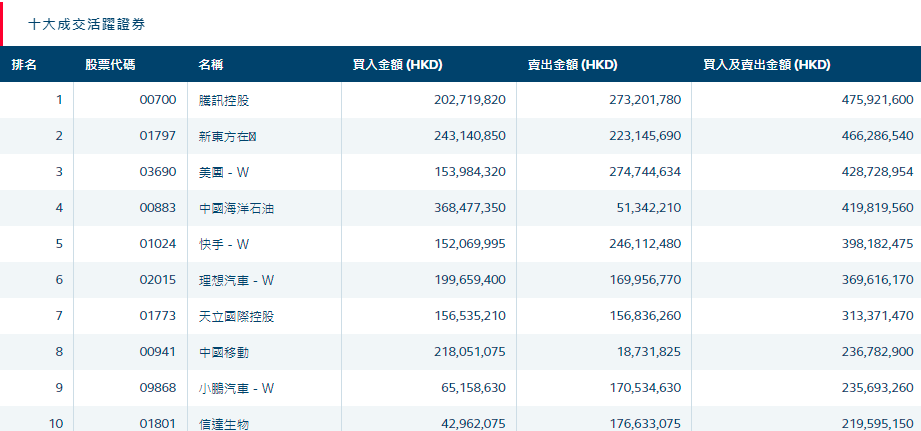Select stock code 00941
Screen dimensions: 921x431
(158, 352)
